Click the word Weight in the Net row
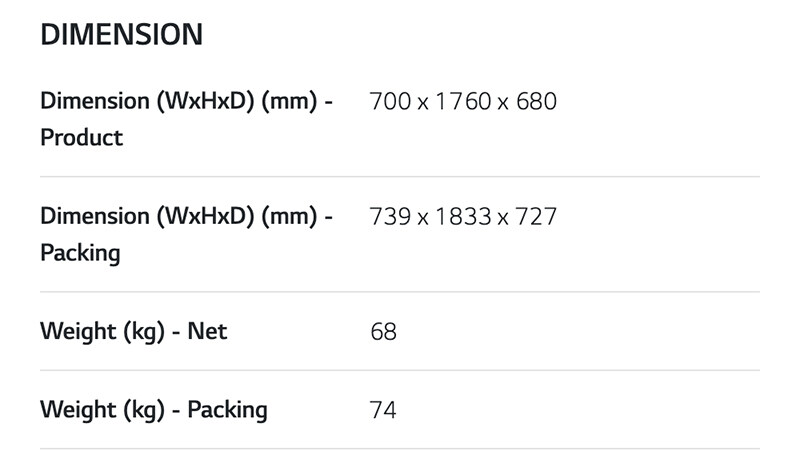Image resolution: width=800 pixels, height=457 pixels. pos(79,330)
